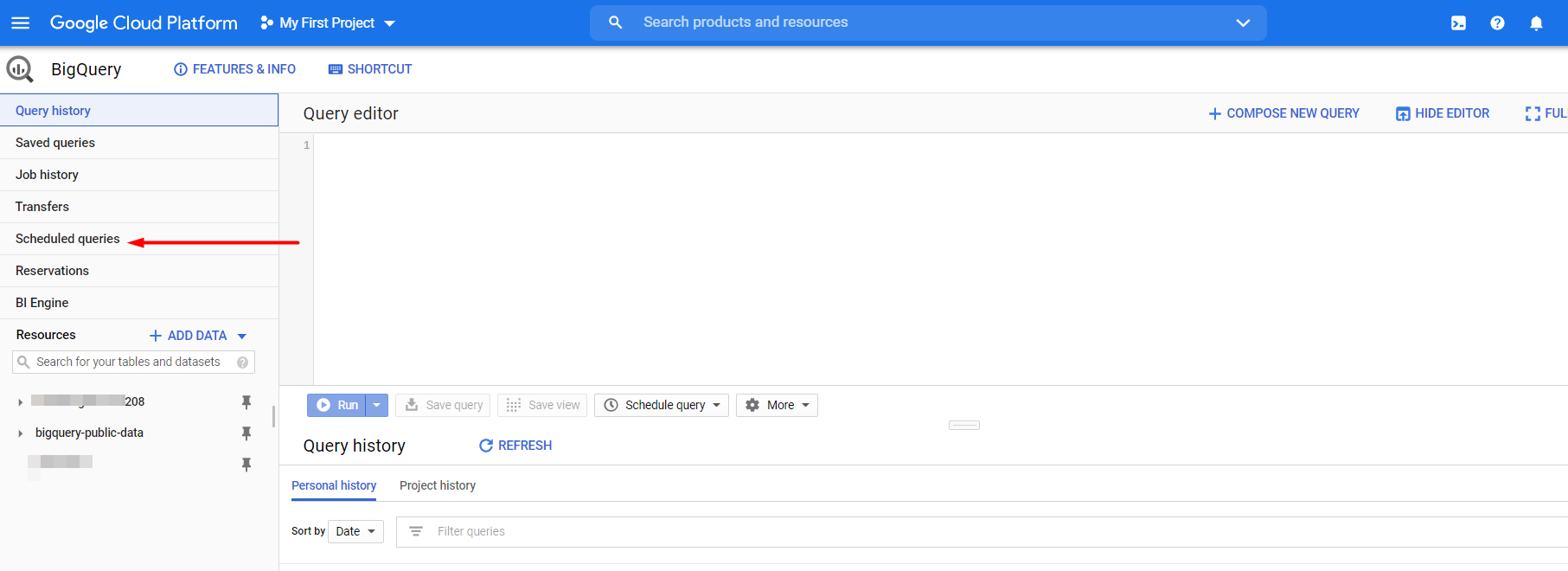Open ADD DATA dropdown arrow
The image size is (1568, 571).
coord(242,336)
